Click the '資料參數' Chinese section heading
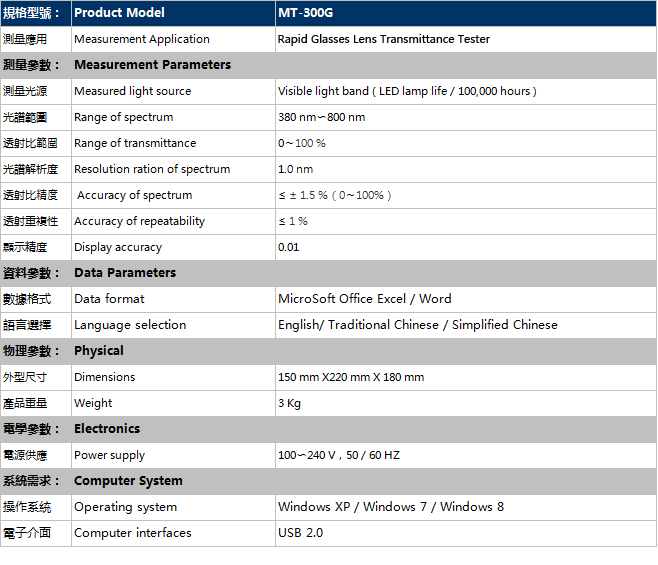658x565 pixels. pyautogui.click(x=31, y=273)
